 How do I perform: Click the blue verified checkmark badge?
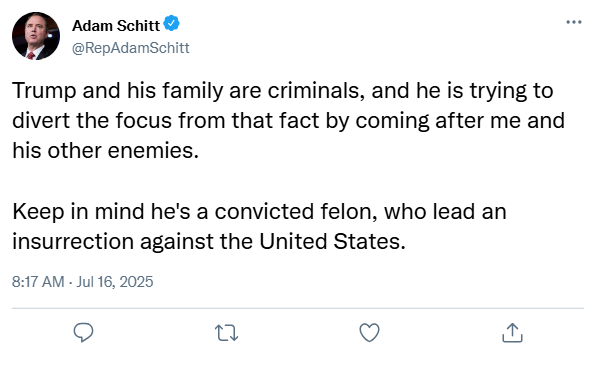tap(171, 24)
